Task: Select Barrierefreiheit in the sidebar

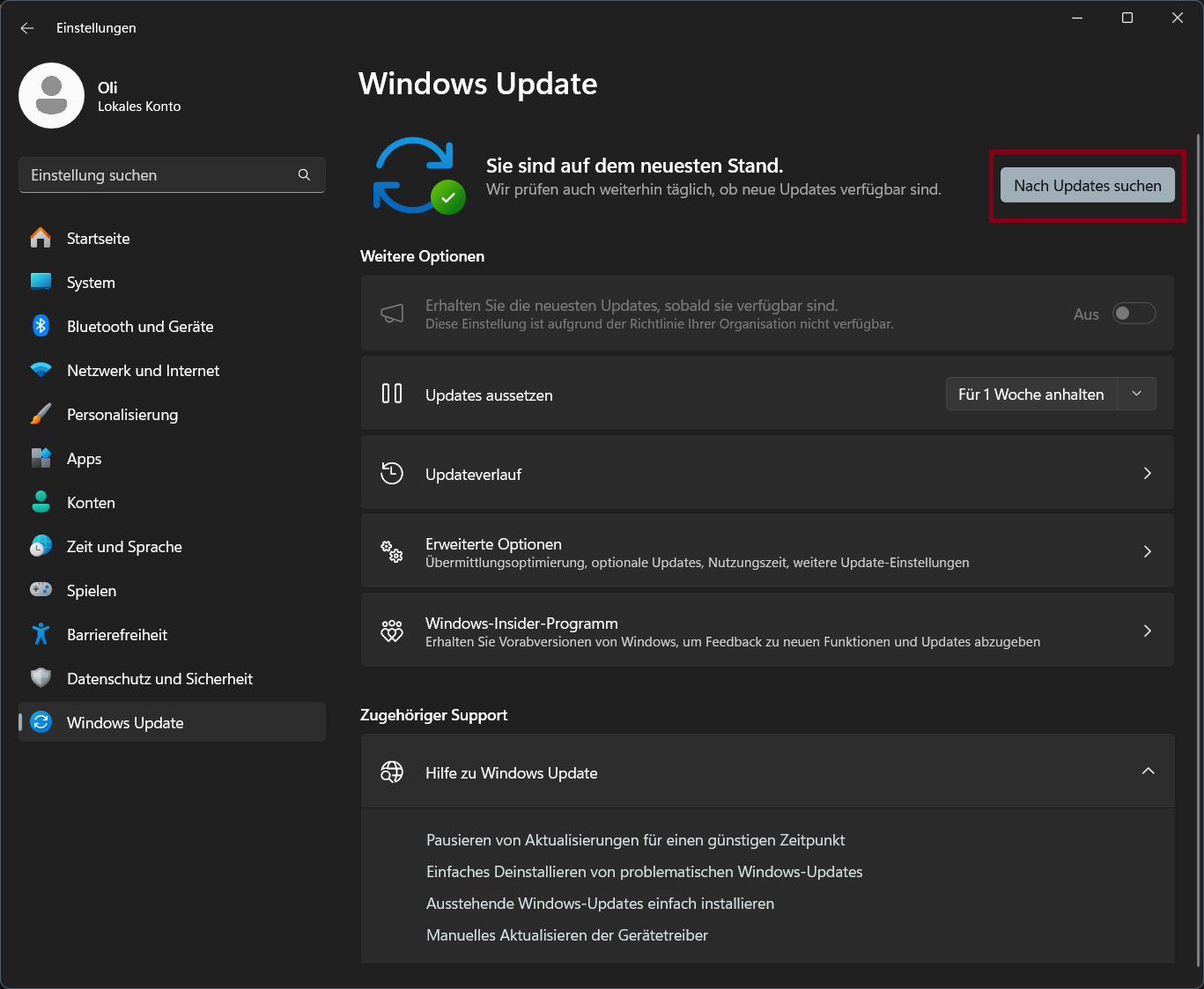Action: (172, 635)
